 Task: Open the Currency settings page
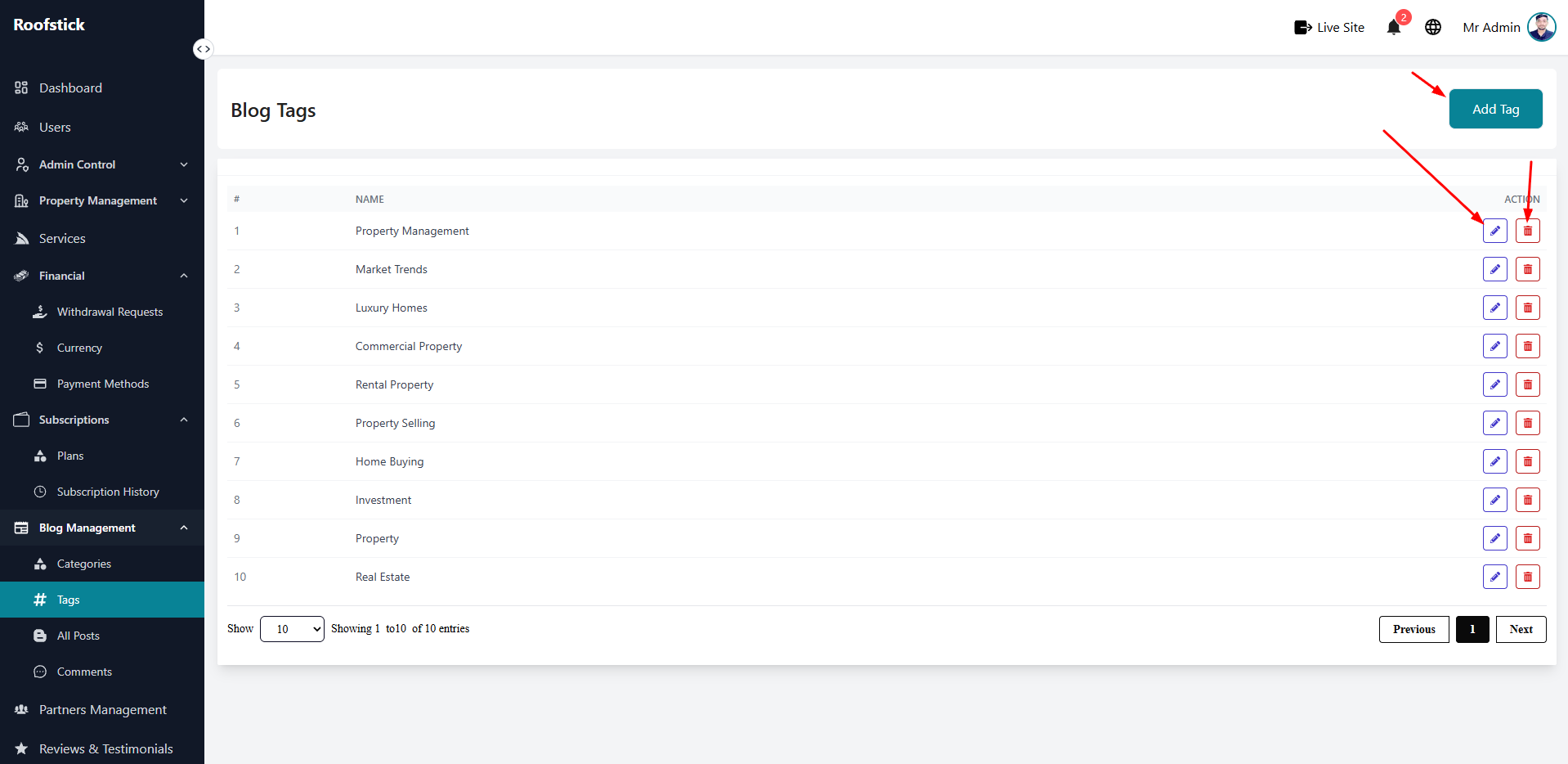point(102,348)
